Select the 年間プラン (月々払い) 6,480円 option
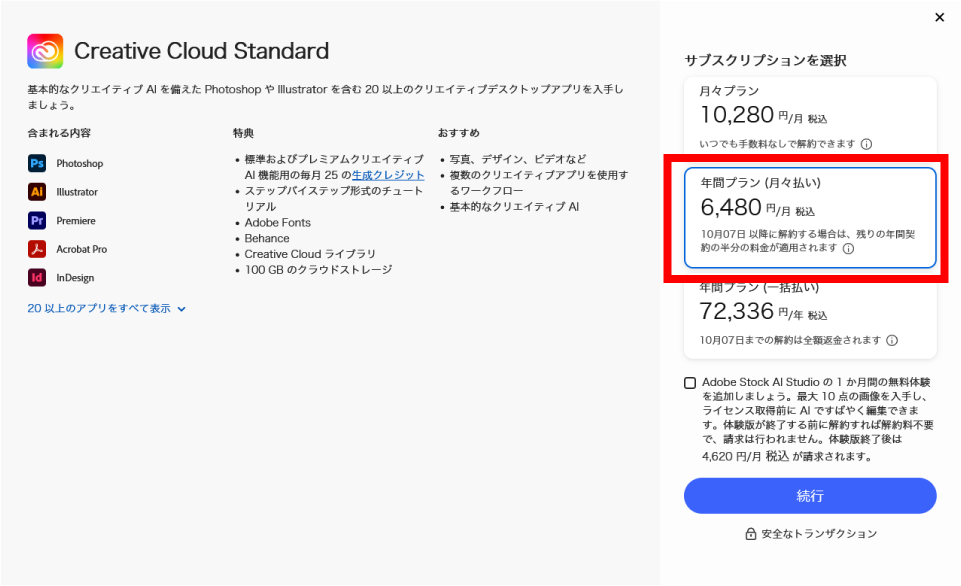The width and height of the screenshot is (961, 586). [x=810, y=218]
